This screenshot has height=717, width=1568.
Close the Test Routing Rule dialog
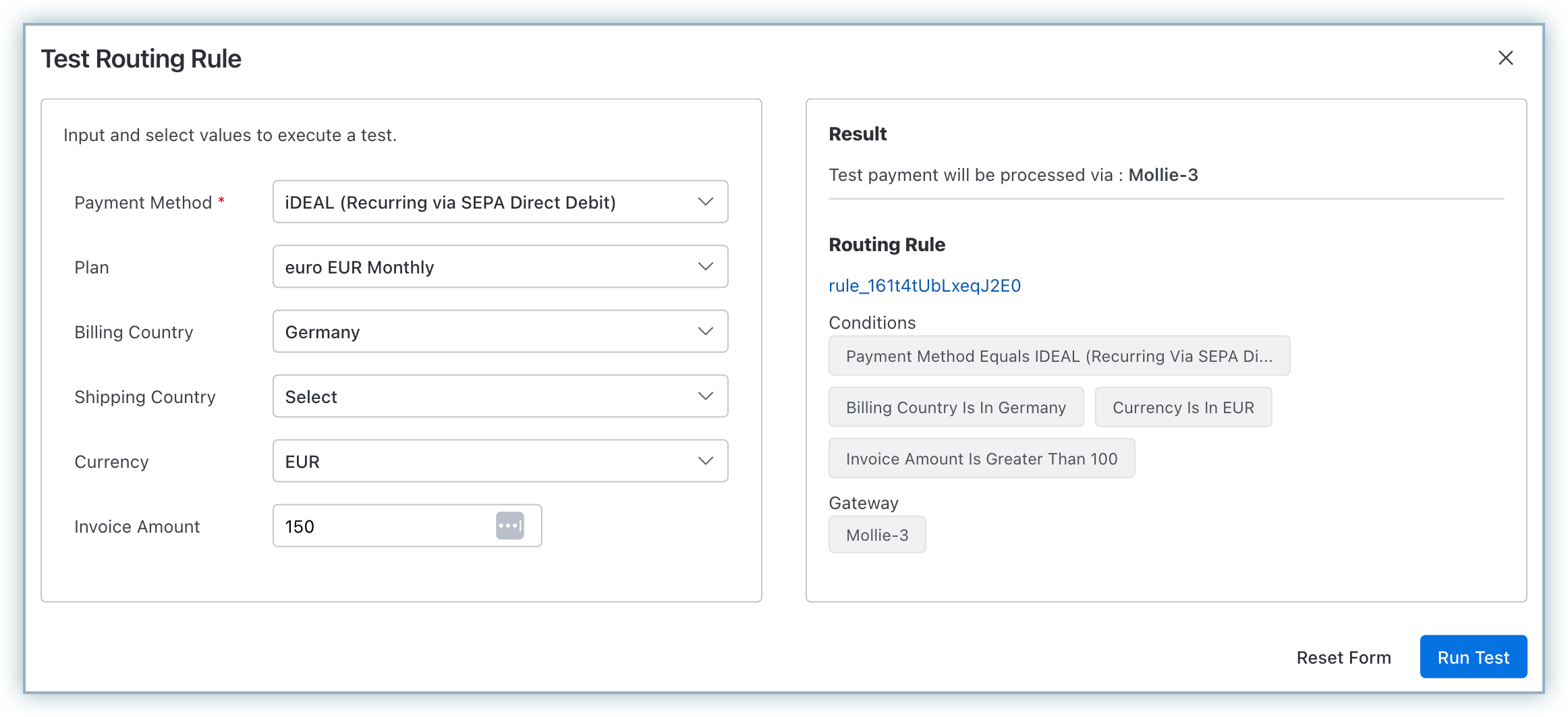(1505, 58)
